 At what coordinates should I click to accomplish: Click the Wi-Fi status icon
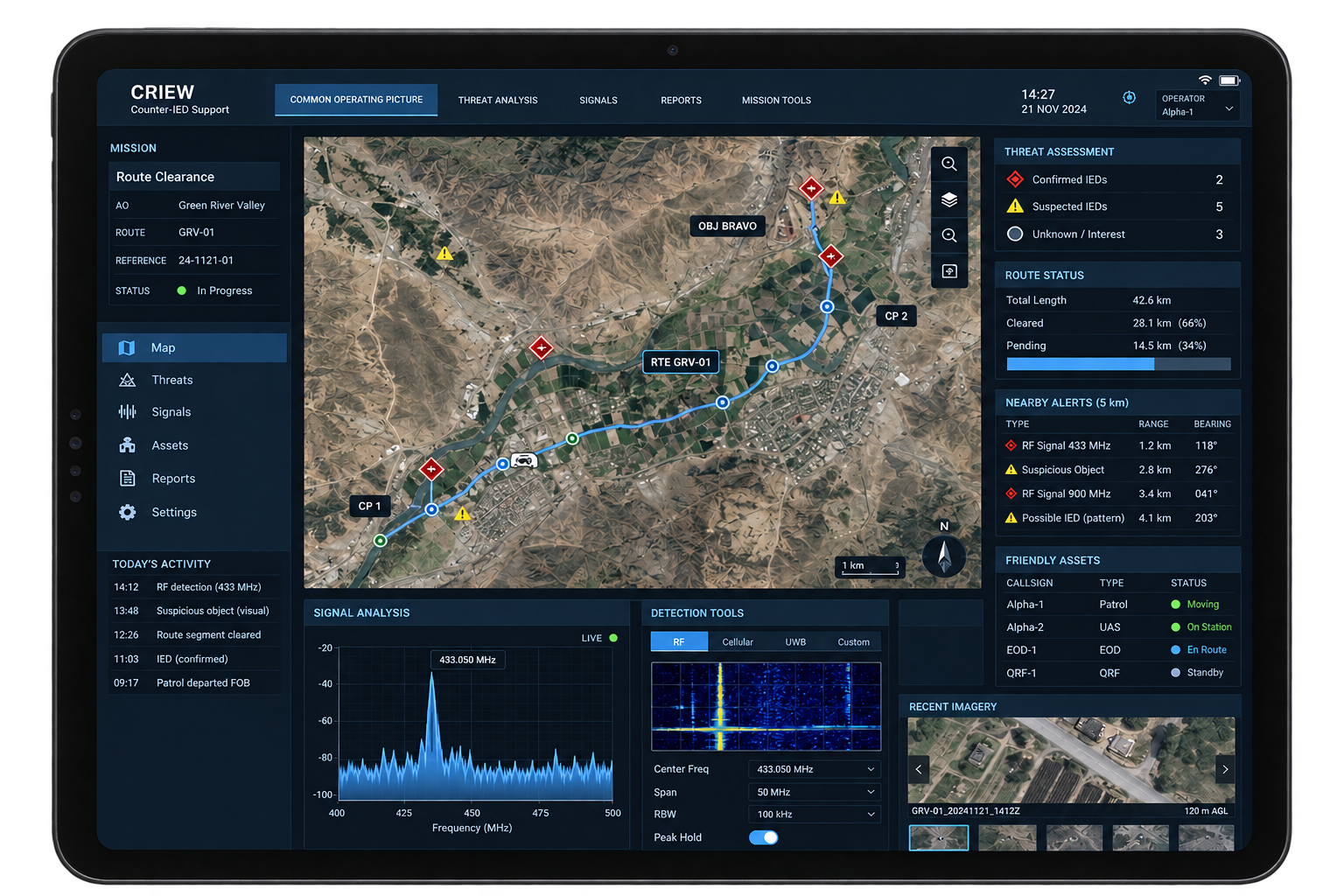pyautogui.click(x=1205, y=80)
